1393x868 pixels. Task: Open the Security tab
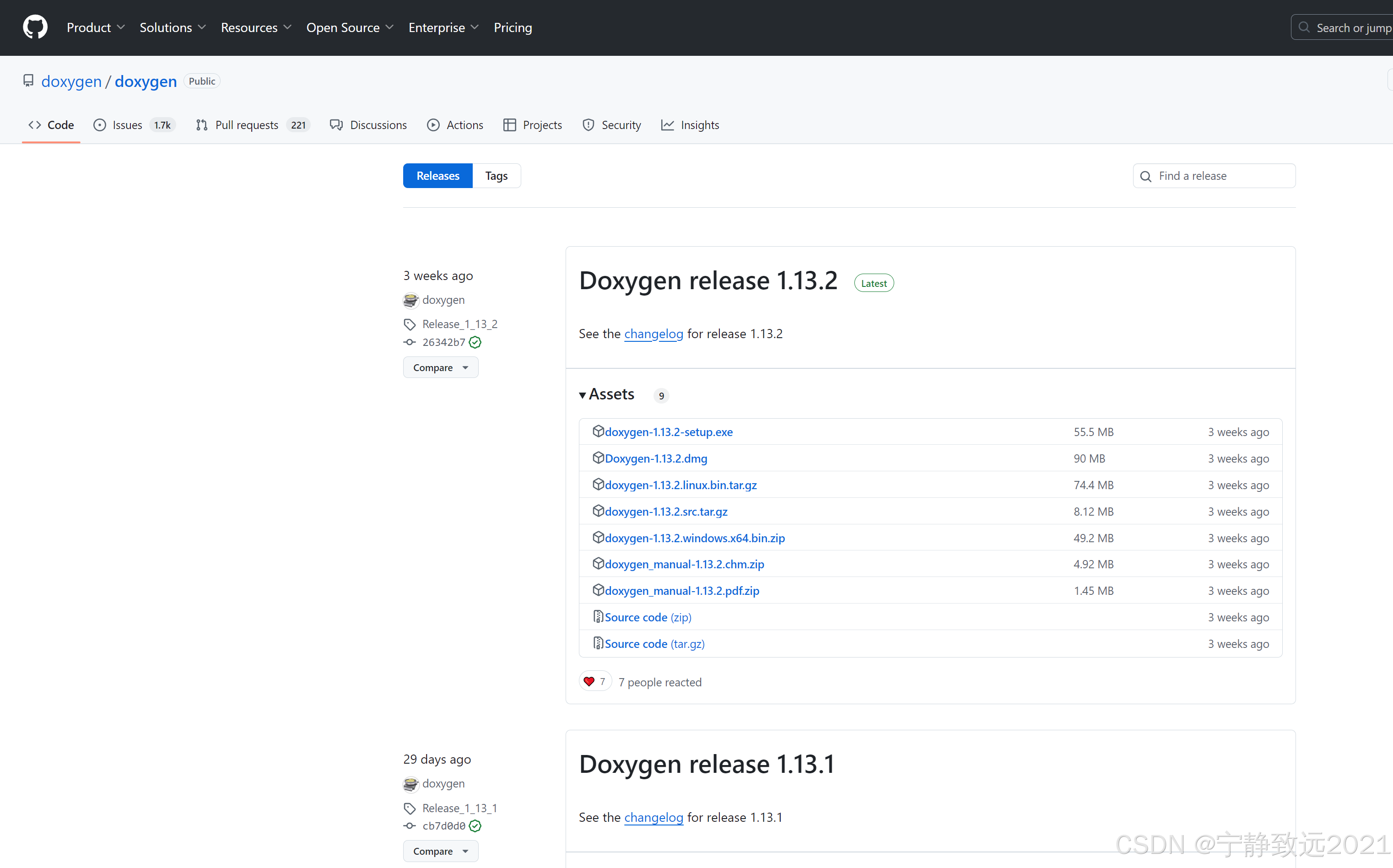[611, 124]
